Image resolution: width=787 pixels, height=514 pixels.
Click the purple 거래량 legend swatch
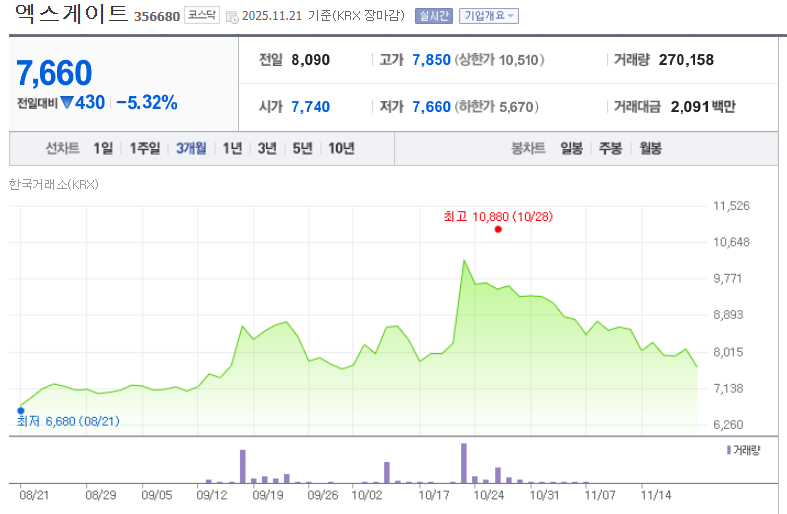click(x=729, y=450)
